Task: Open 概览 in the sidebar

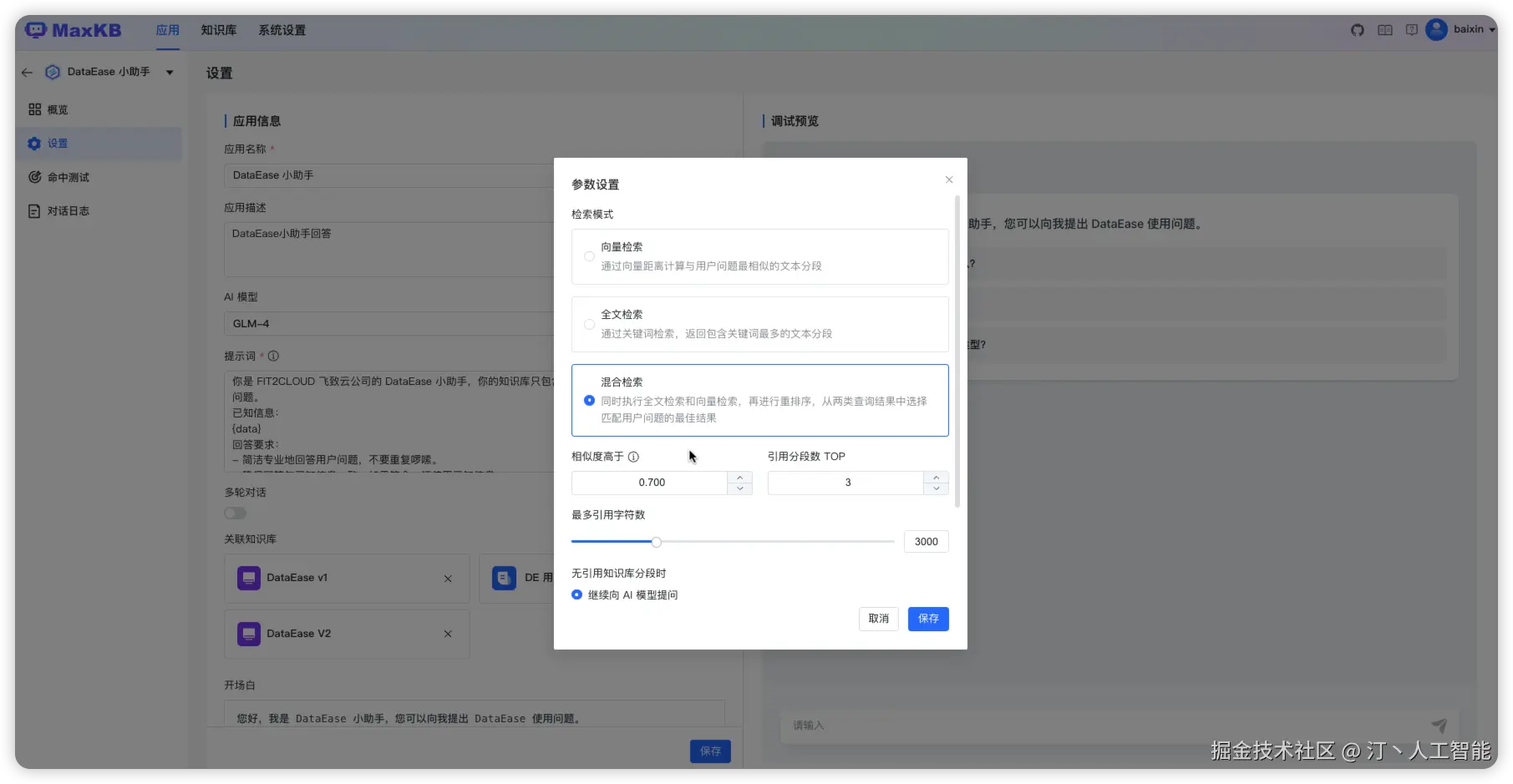Action: pos(99,109)
